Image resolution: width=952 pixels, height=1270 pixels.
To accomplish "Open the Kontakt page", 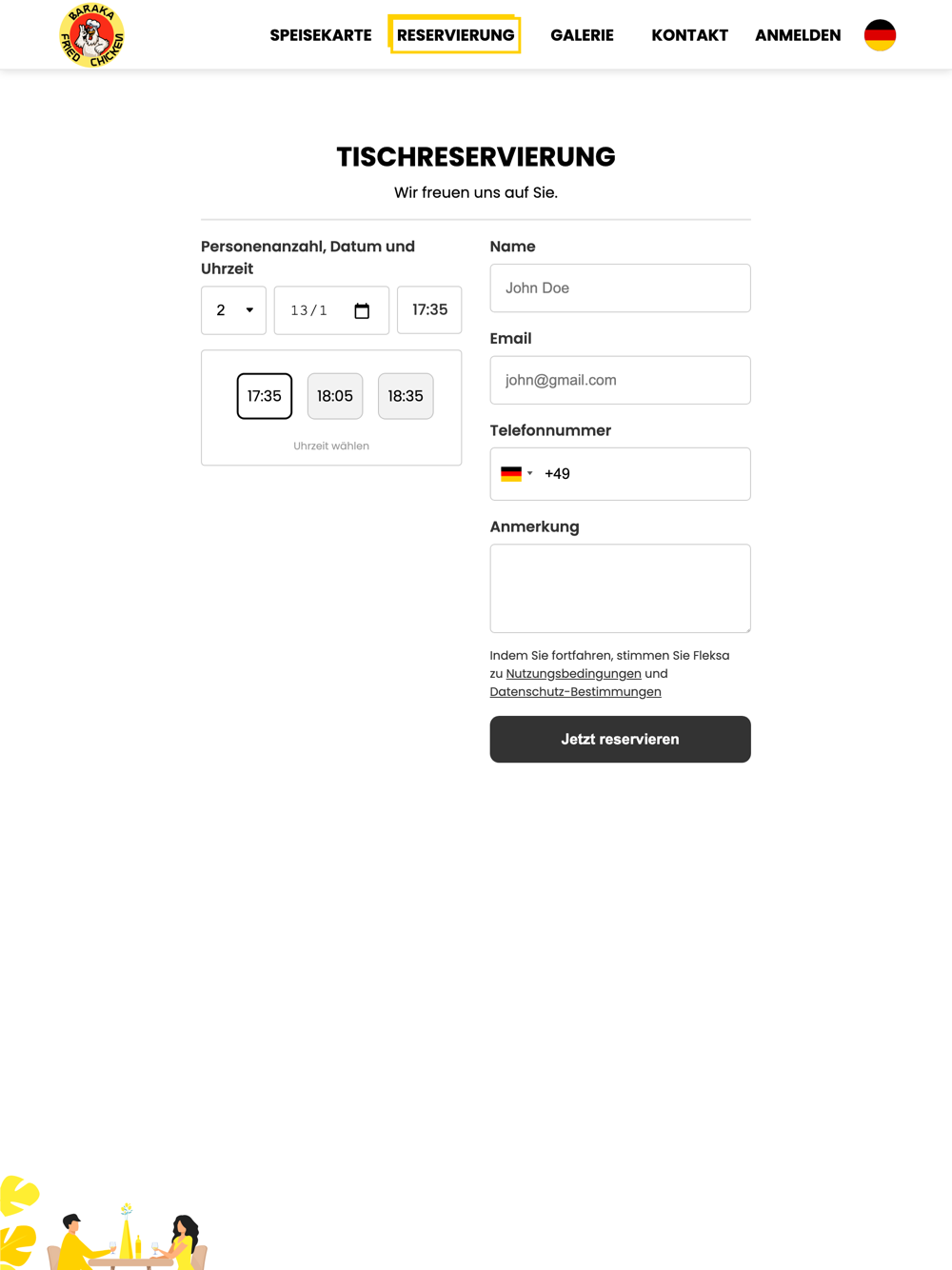I will click(x=689, y=35).
